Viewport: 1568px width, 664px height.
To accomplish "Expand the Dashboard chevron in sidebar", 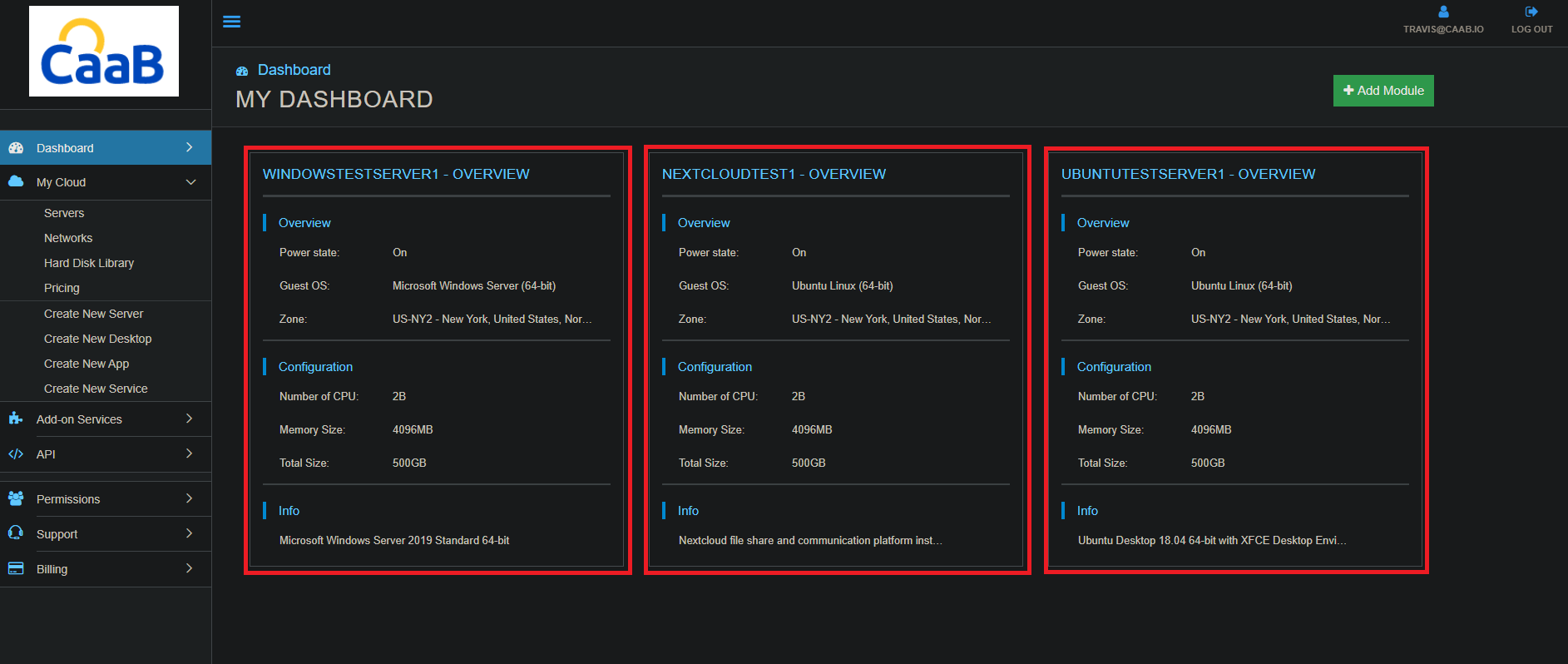I will (190, 147).
